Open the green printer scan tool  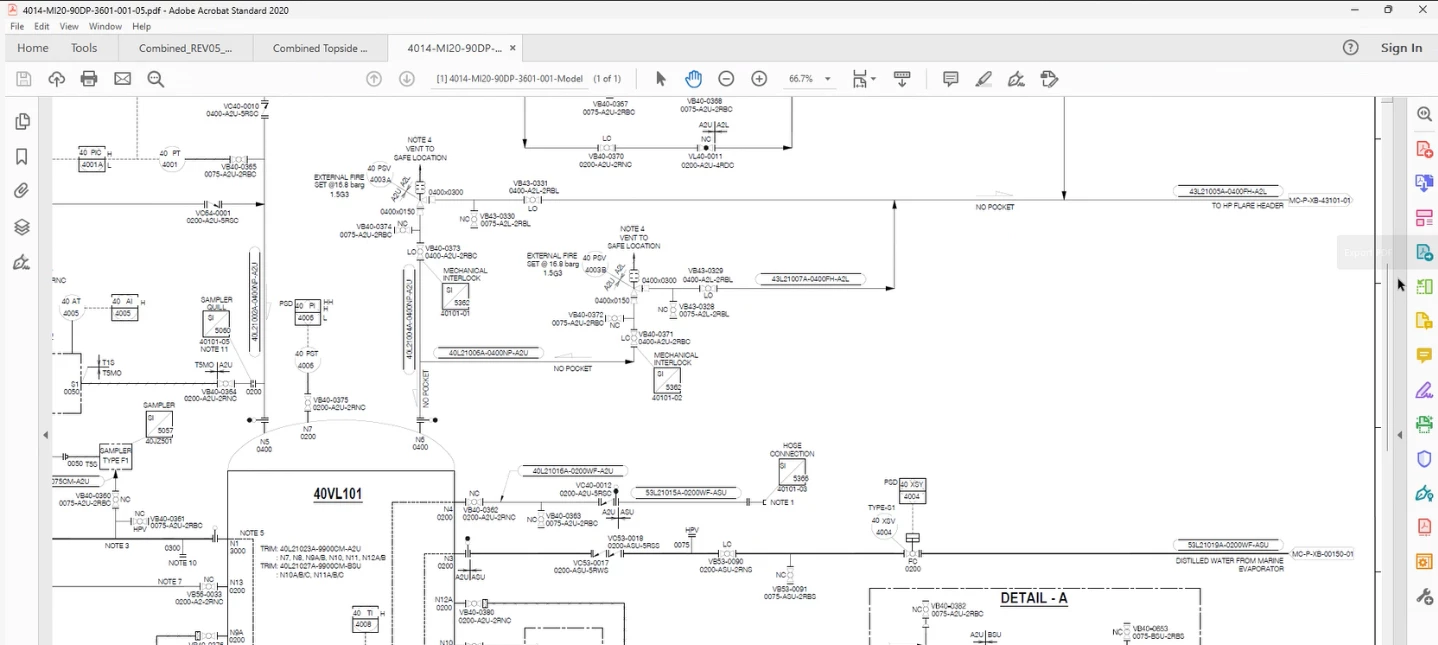(x=1424, y=424)
